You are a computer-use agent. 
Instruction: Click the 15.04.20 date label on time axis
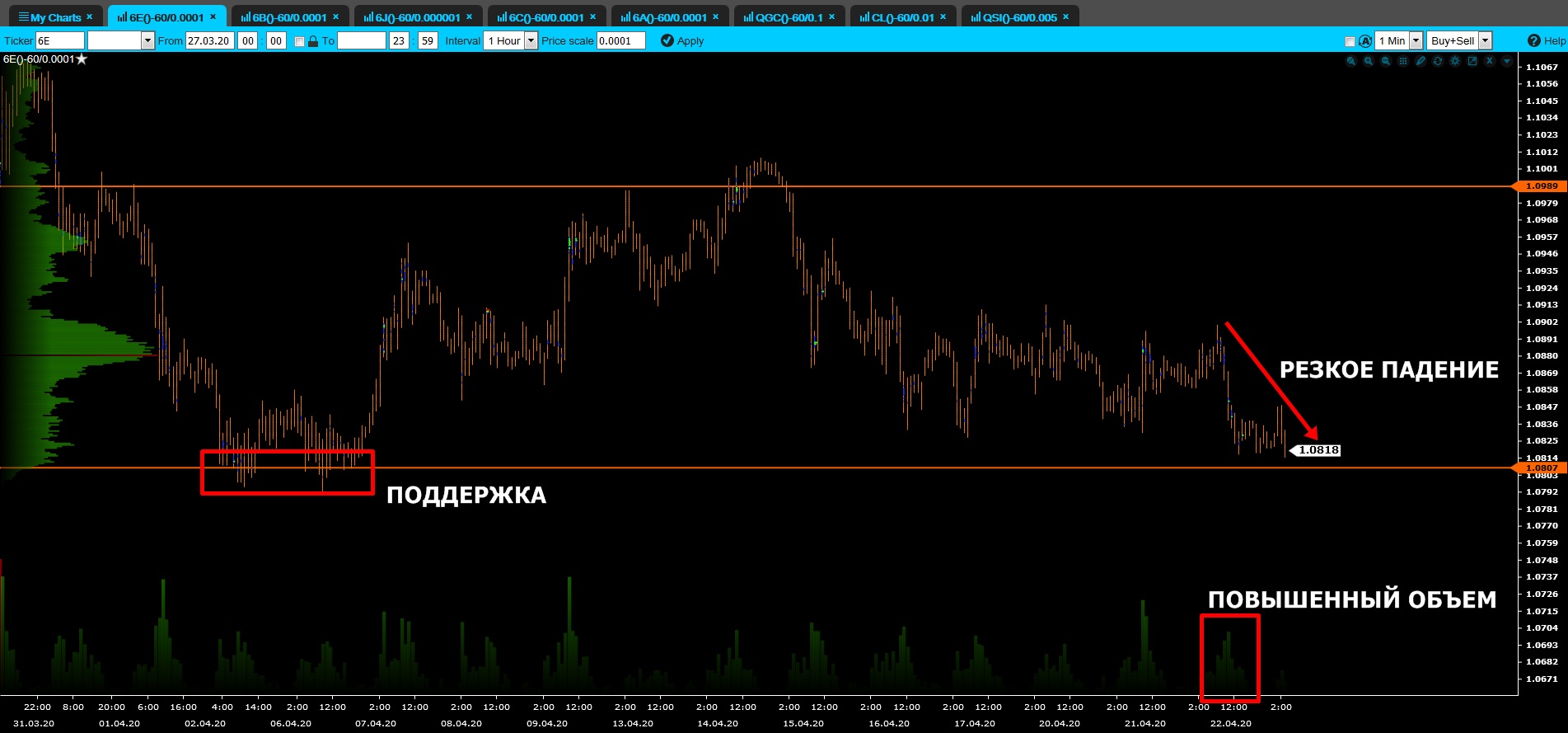(803, 723)
